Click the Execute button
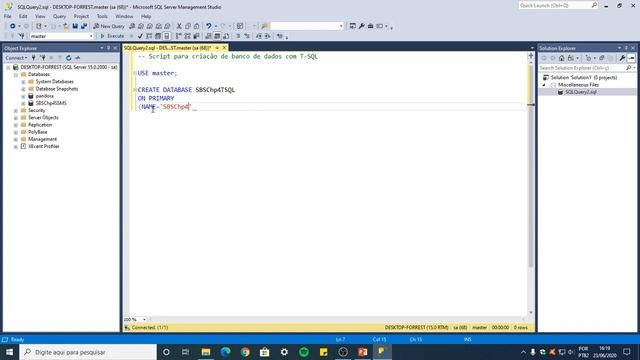640x360 pixels. pyautogui.click(x=112, y=36)
